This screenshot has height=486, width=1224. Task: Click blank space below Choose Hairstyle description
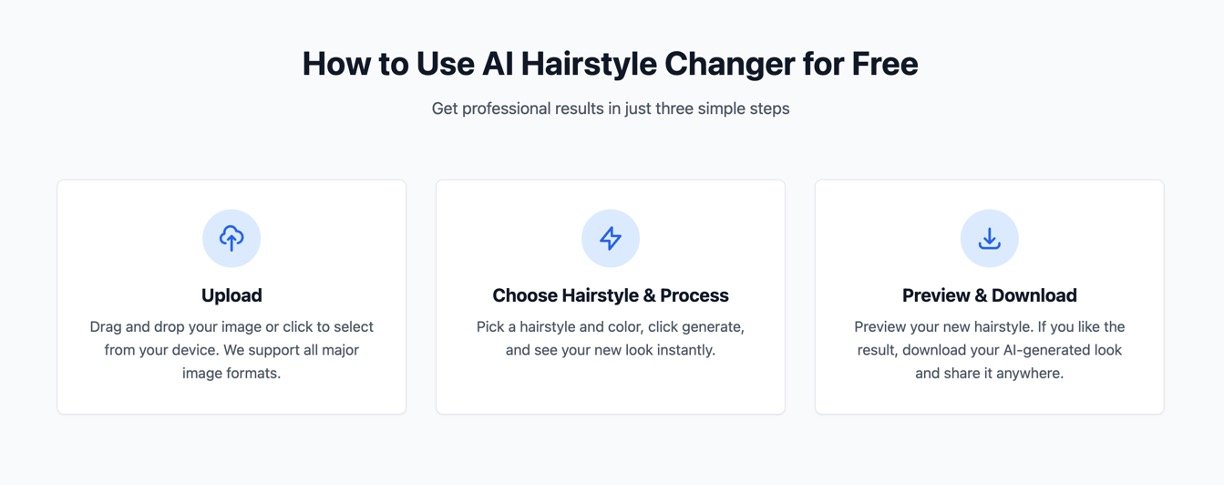pos(610,388)
